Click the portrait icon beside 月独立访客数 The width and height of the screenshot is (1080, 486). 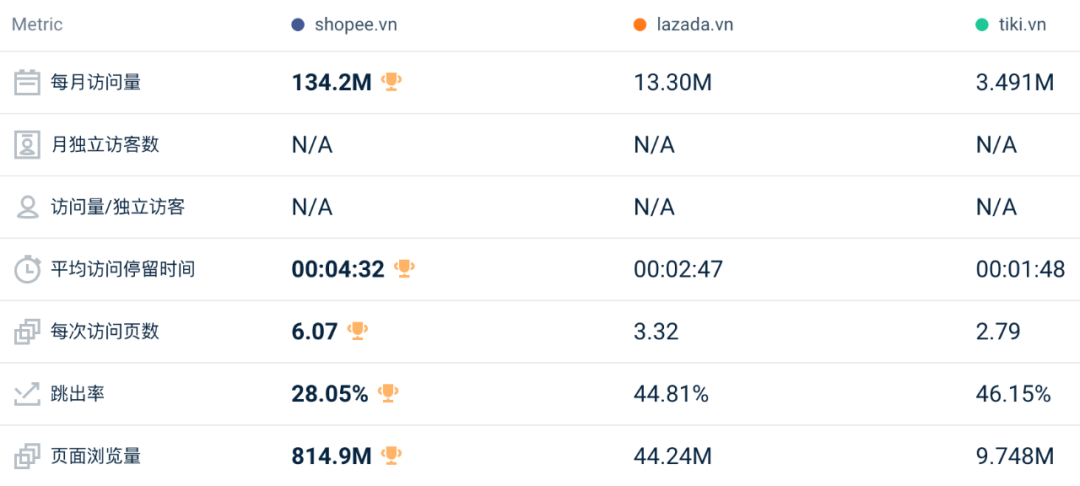coord(28,145)
